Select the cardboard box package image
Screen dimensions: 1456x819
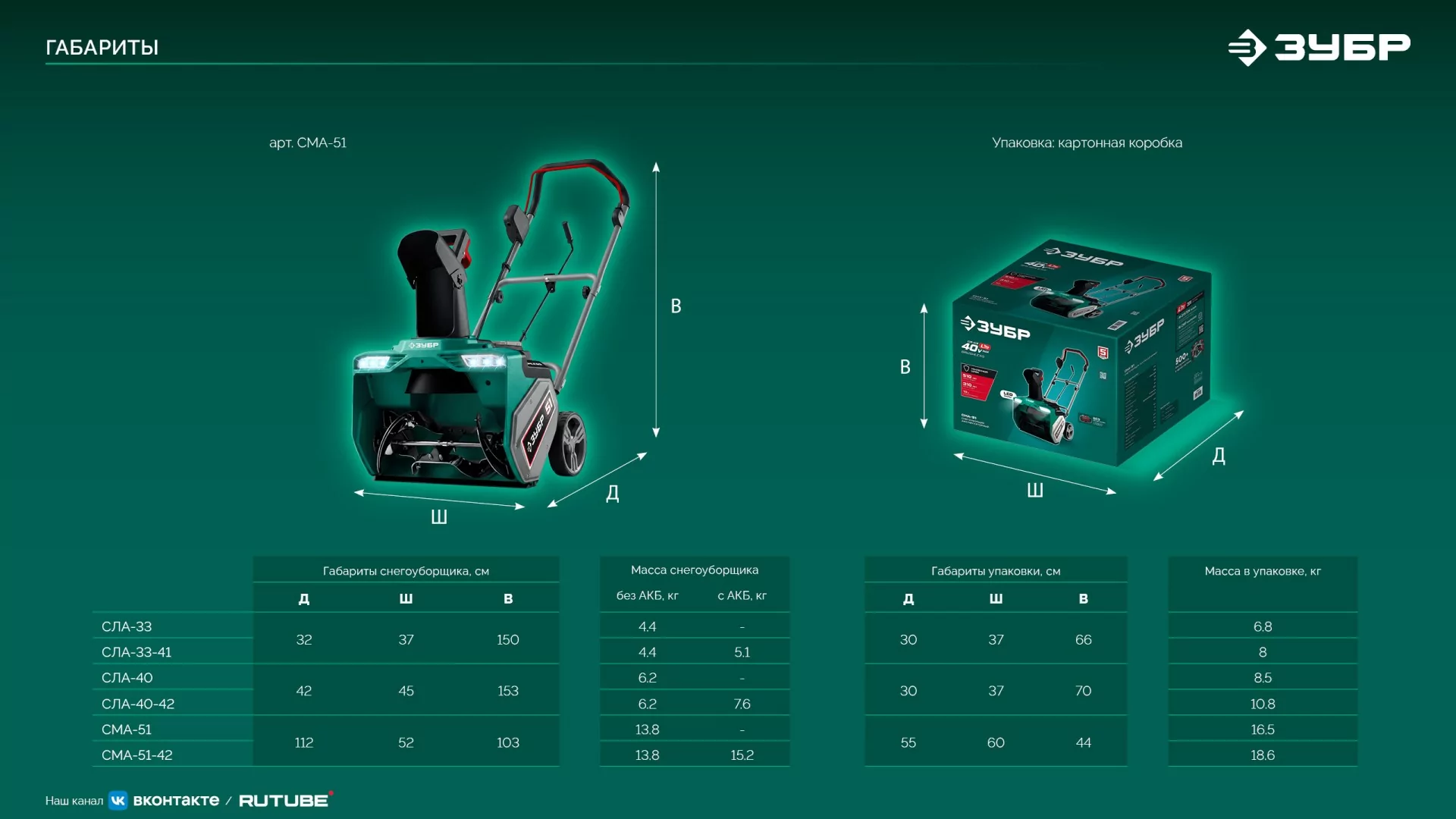pos(1081,353)
